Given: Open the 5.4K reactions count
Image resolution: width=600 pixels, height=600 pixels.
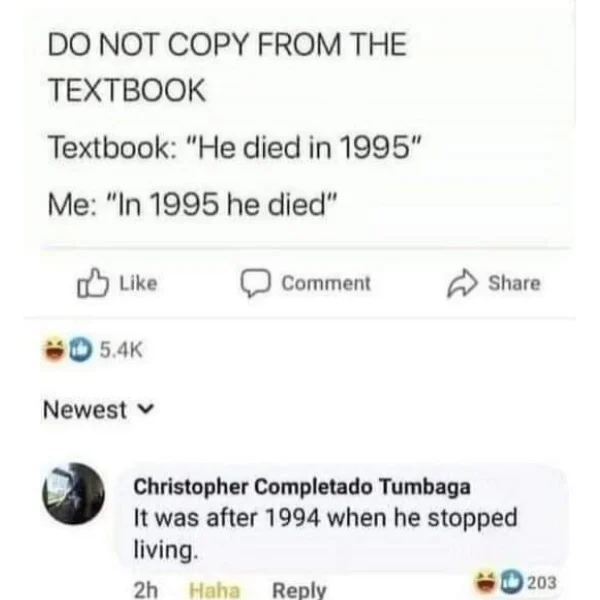Looking at the screenshot, I should 121,350.
